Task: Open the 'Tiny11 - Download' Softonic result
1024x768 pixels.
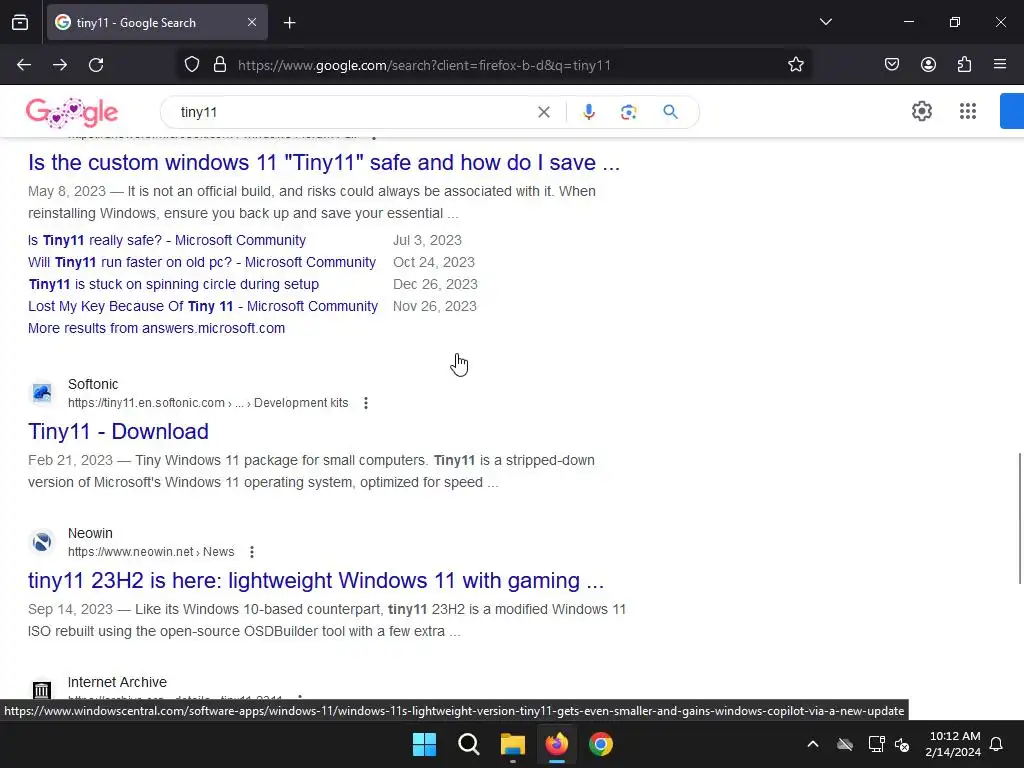Action: point(118,432)
